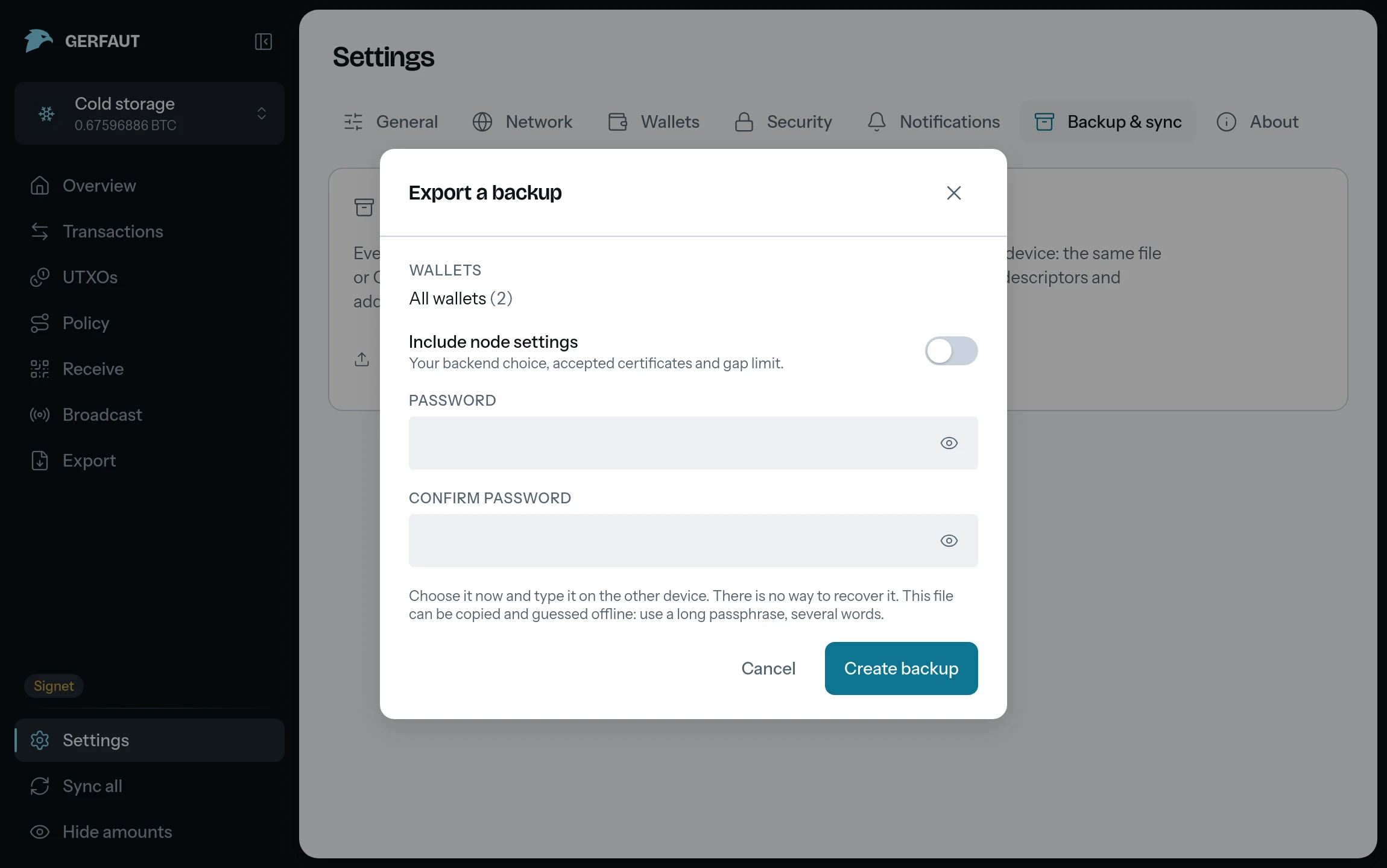
Task: Select Settings in the sidebar
Action: (x=150, y=740)
